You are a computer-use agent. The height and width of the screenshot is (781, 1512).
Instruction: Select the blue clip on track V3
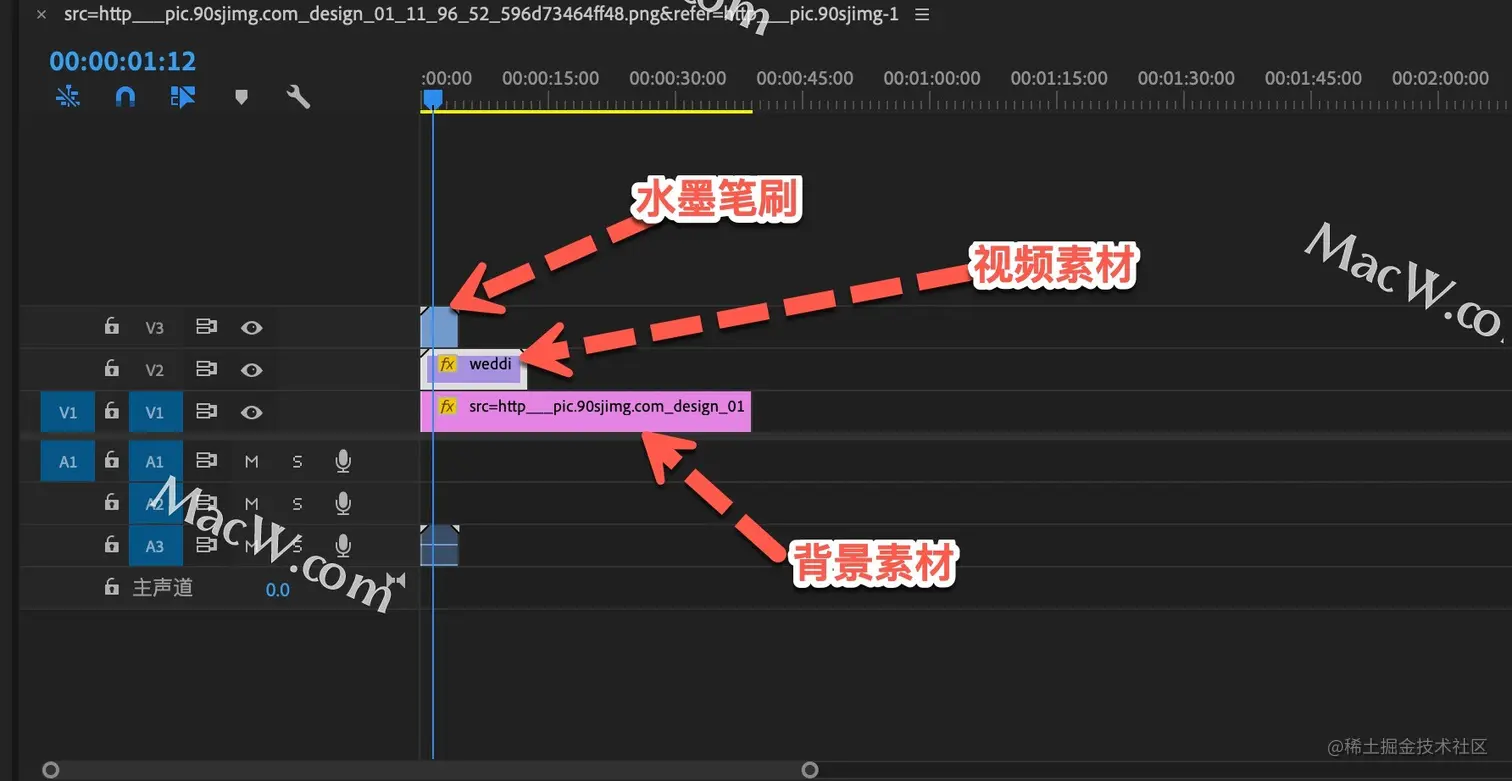point(439,327)
